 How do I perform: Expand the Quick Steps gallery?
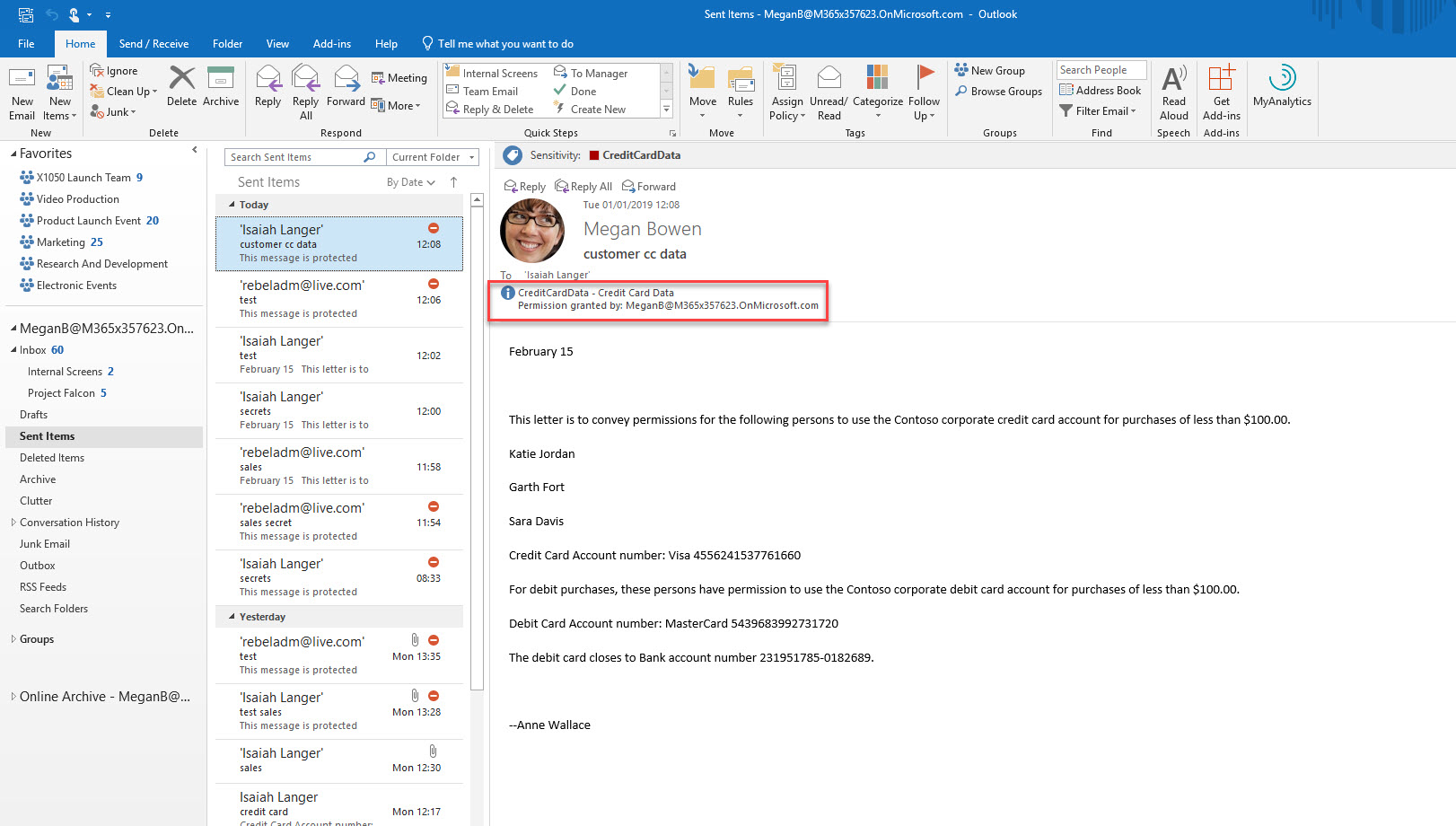coord(666,110)
